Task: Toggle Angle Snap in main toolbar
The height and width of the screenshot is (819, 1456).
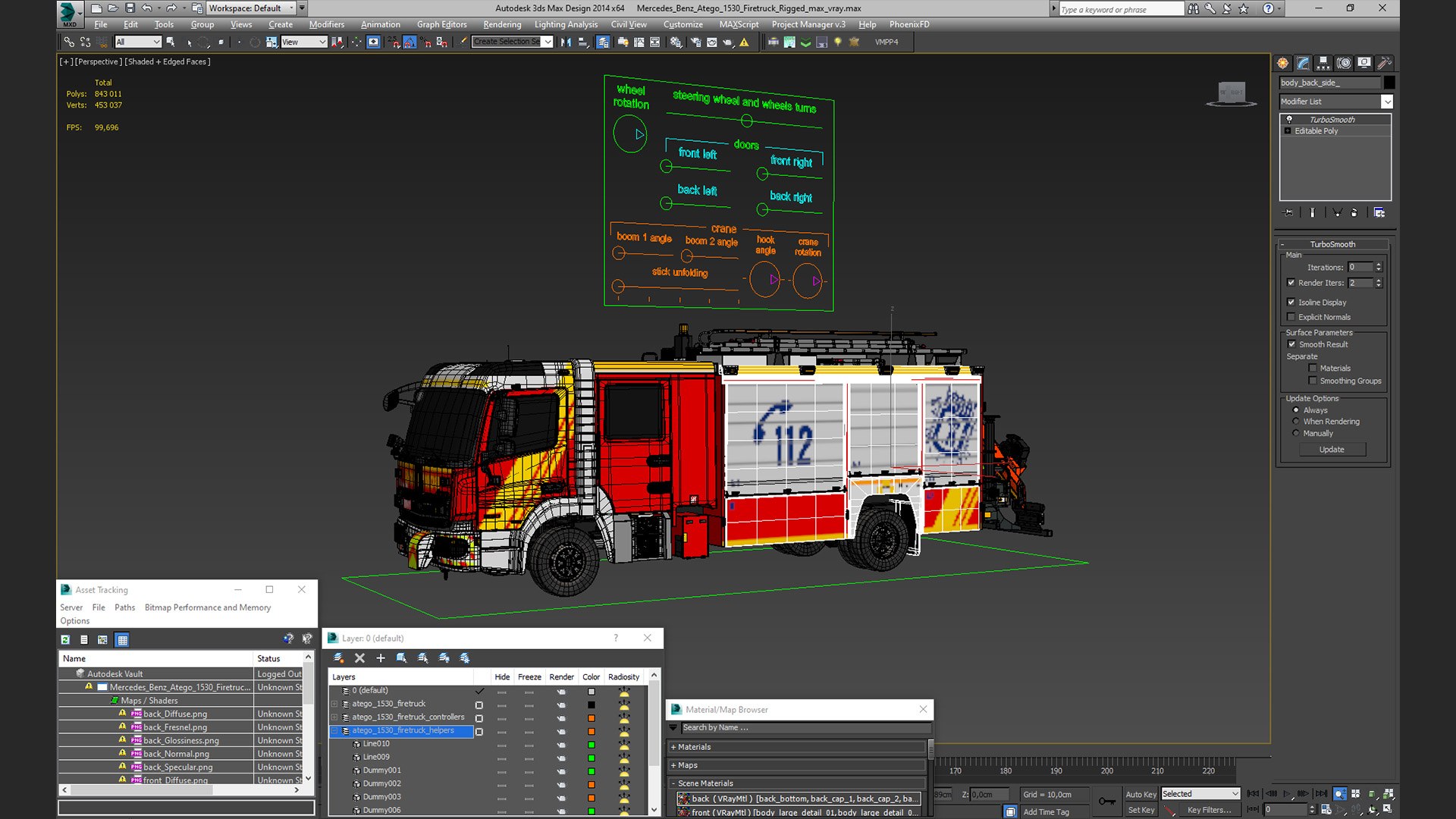Action: tap(409, 42)
